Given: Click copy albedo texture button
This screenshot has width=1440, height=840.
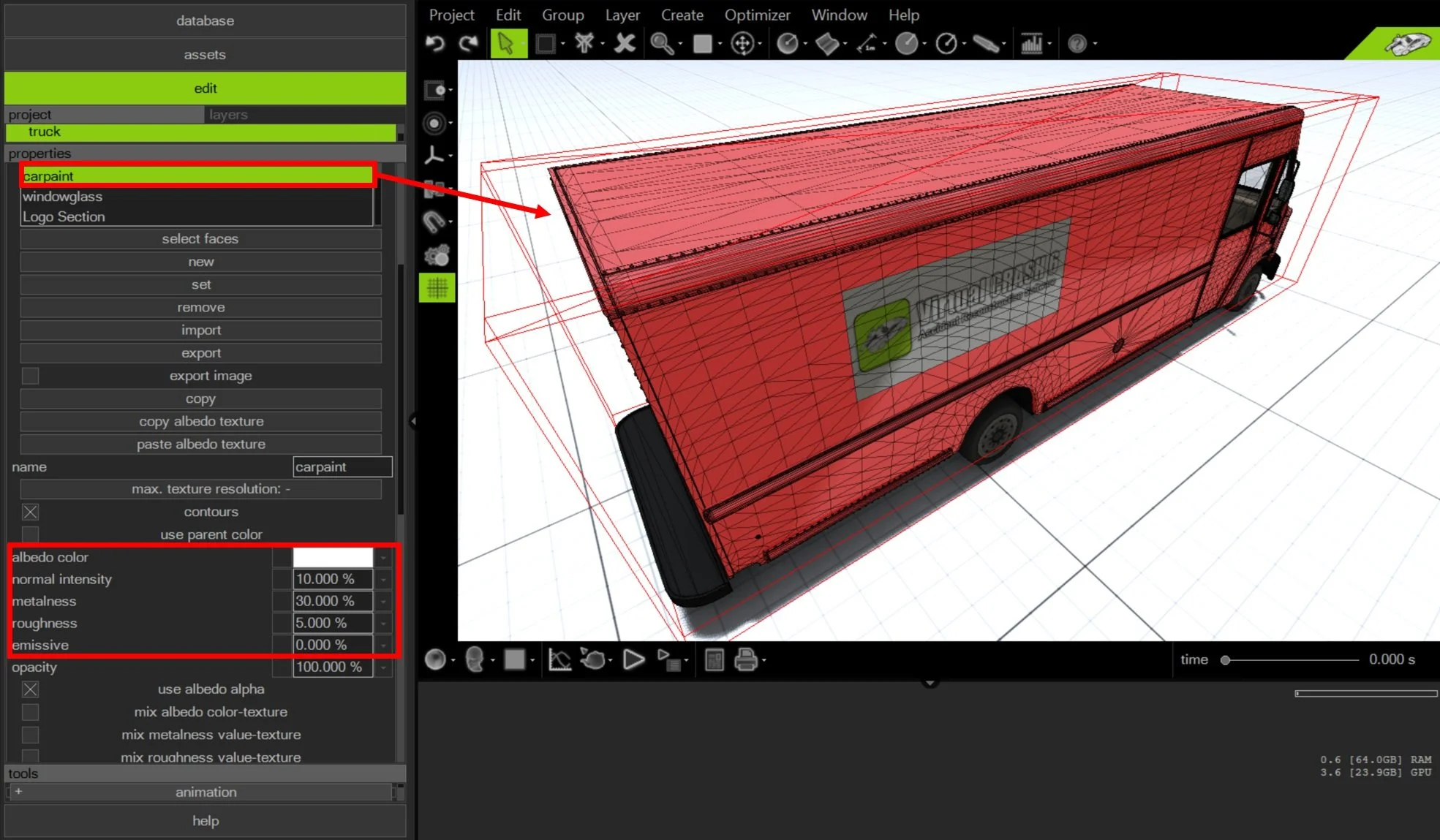Looking at the screenshot, I should point(200,422).
